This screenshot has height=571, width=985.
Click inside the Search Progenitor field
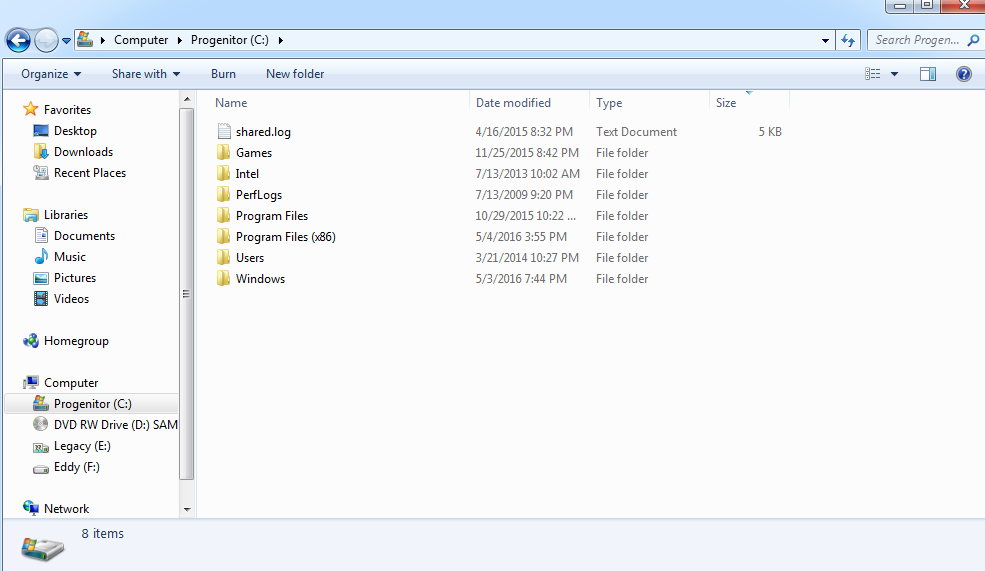tap(917, 40)
